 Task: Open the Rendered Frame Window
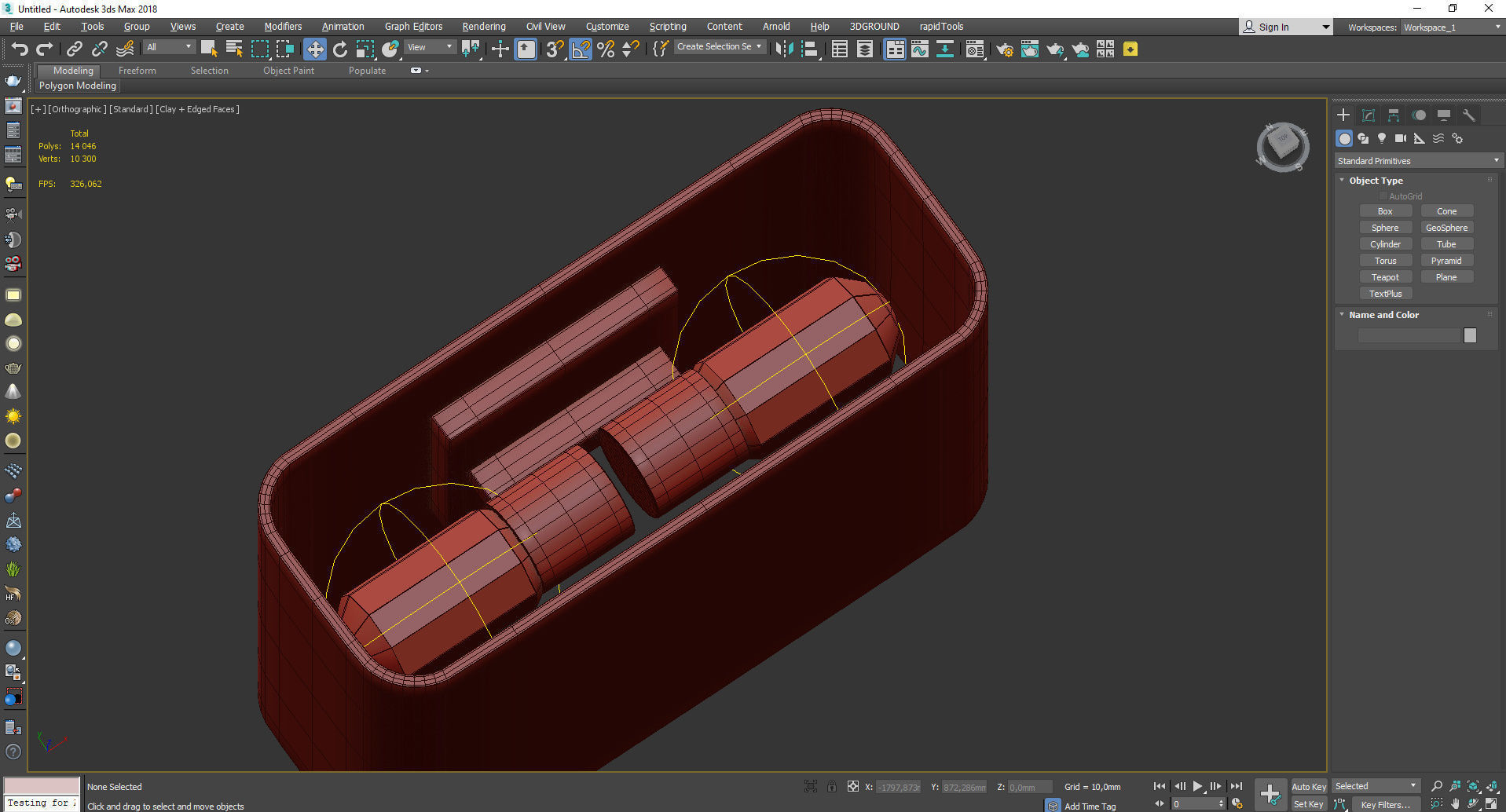click(x=1030, y=49)
